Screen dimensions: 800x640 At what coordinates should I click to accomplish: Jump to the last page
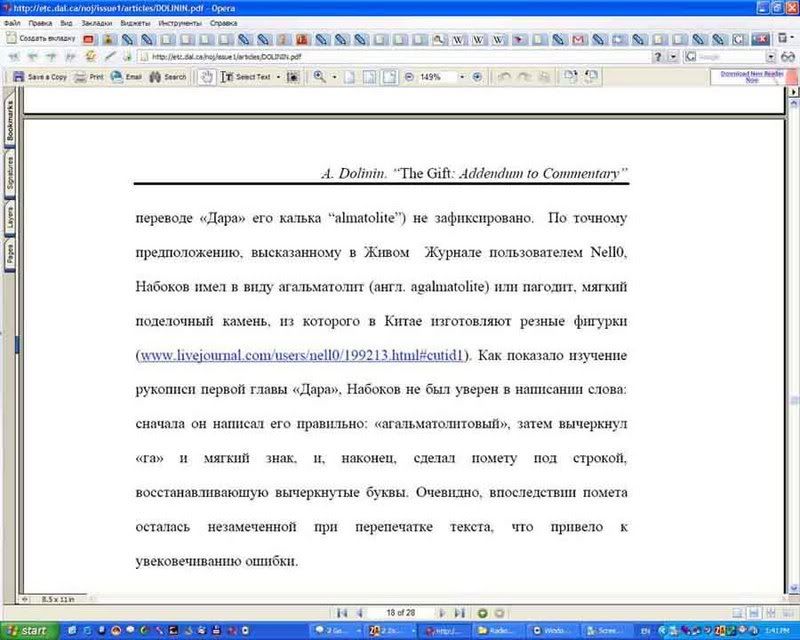click(x=459, y=612)
